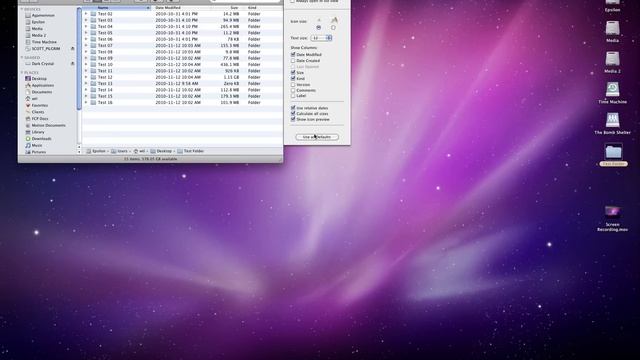The width and height of the screenshot is (640, 360).
Task: Select the Test 07 folder row
Action: (x=182, y=45)
